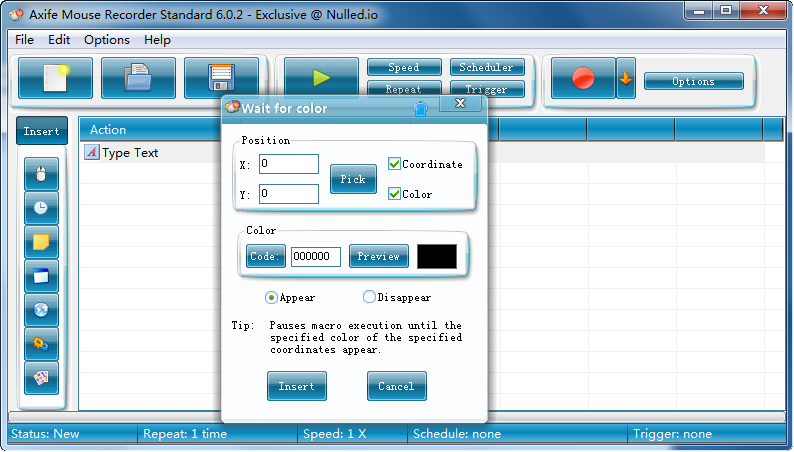Screen dimensions: 794x452
Task: Open a file with the folder icon
Action: [138, 78]
